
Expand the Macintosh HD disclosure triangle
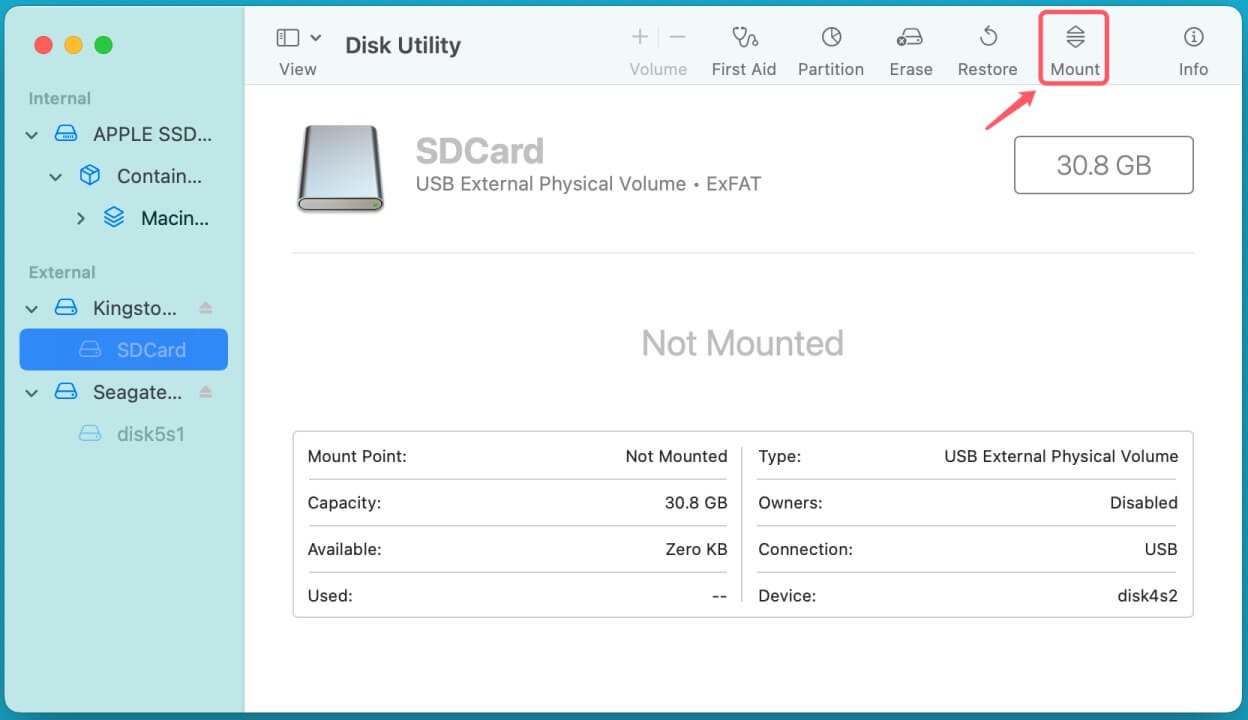[81, 218]
